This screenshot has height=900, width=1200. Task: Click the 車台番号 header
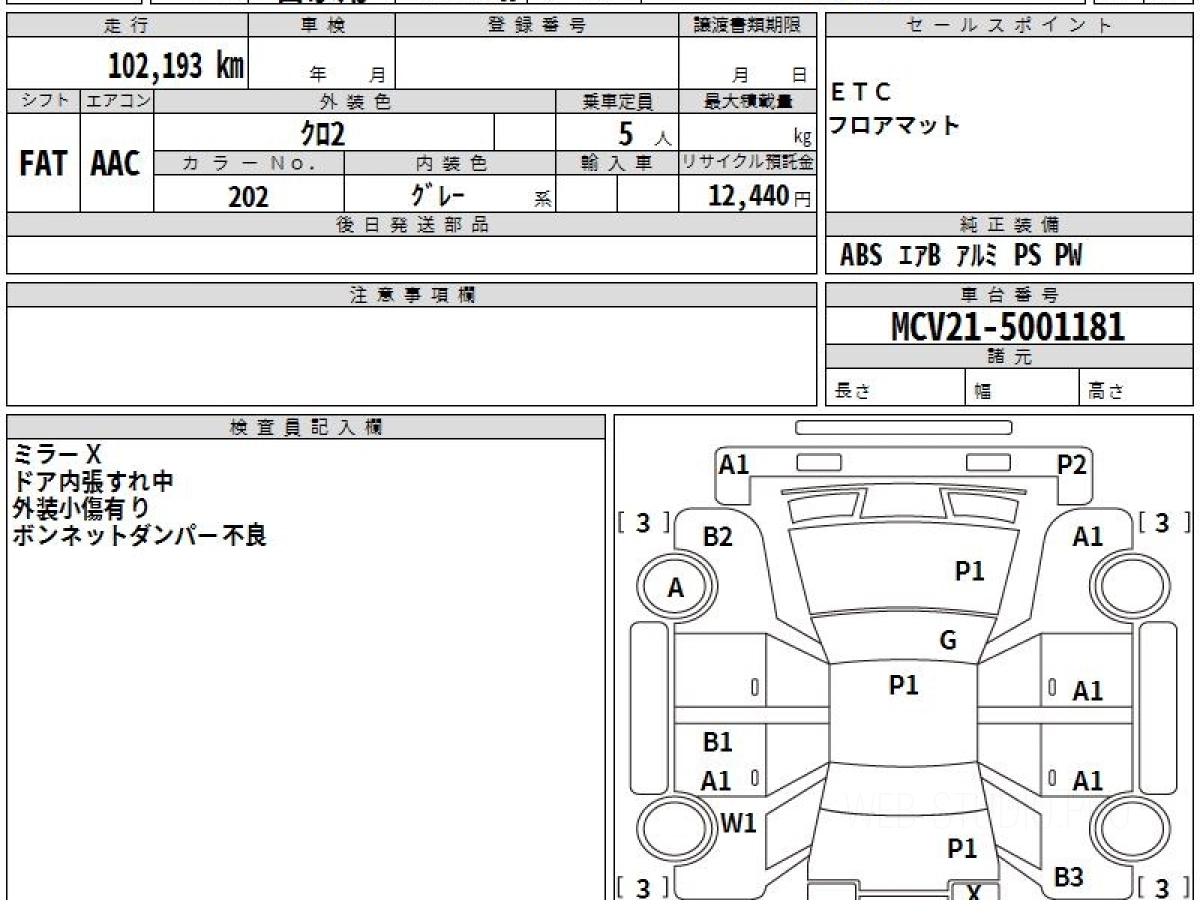point(1009,295)
